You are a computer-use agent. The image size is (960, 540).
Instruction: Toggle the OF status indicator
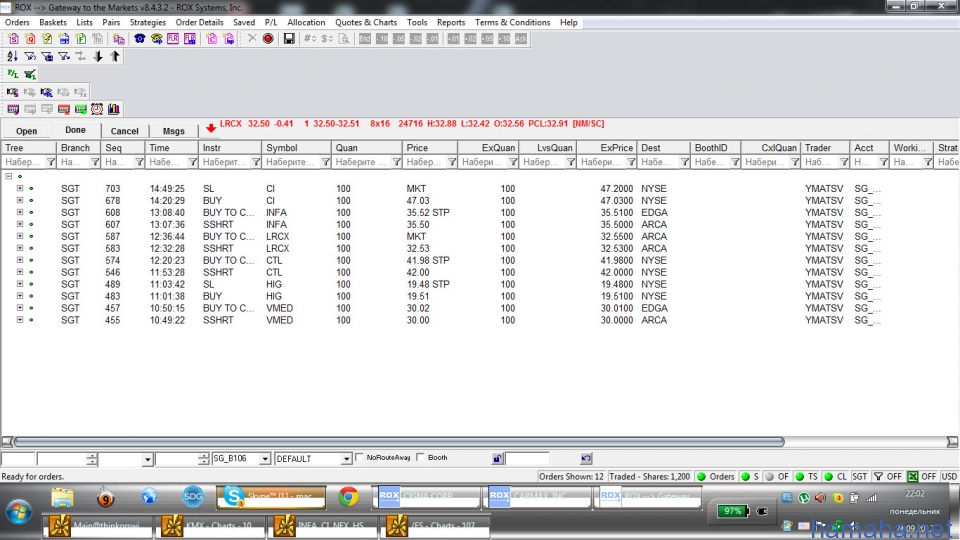777,476
